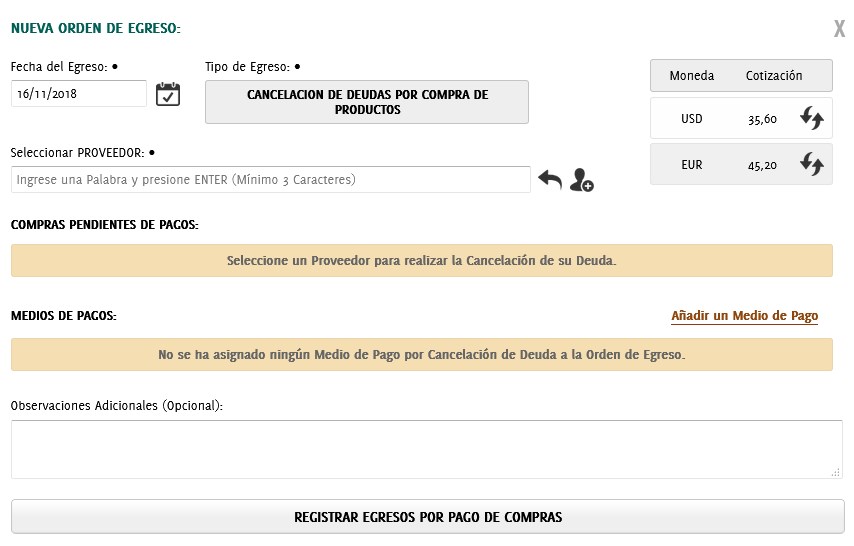
Task: Click the pending purchases notice banner
Action: 421,261
